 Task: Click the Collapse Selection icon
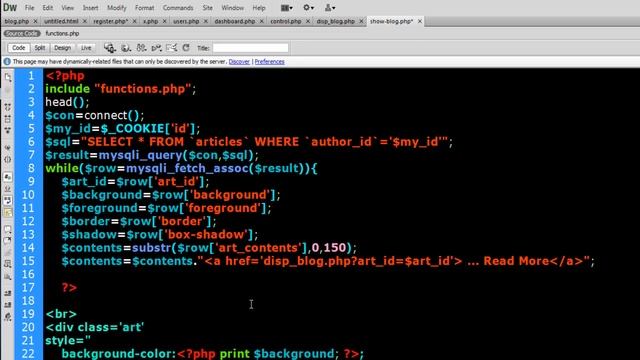click(8, 119)
